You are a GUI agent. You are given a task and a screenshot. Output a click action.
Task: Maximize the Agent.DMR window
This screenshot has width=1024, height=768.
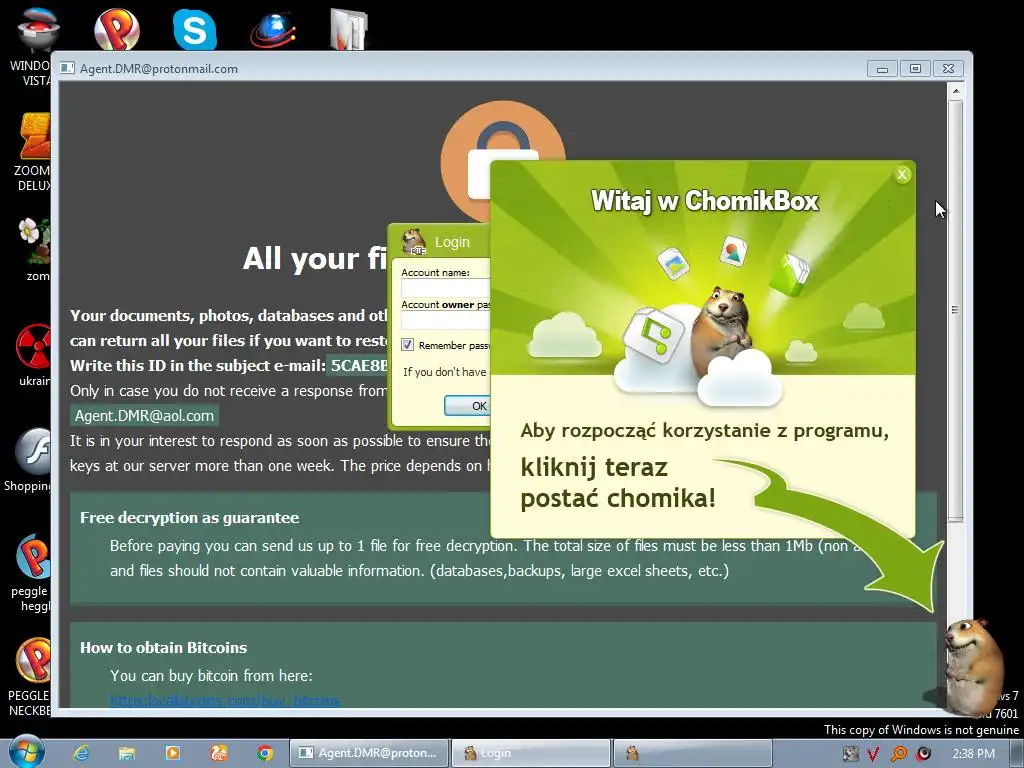point(916,69)
